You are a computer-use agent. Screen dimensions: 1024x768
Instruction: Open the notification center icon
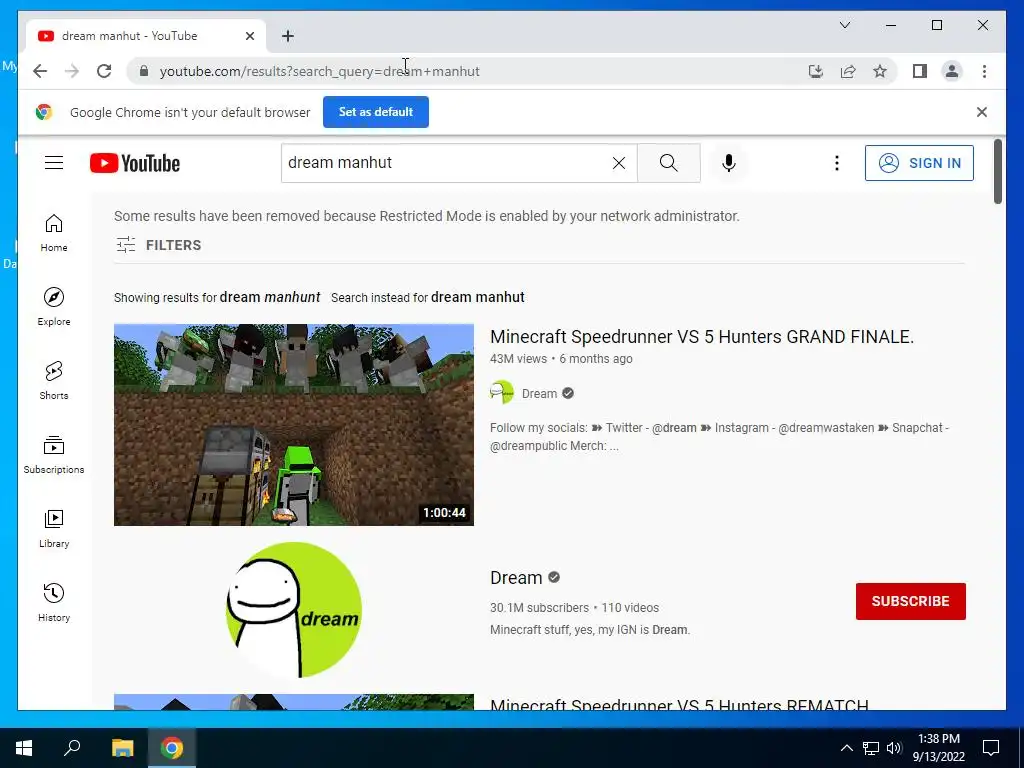pyautogui.click(x=991, y=748)
